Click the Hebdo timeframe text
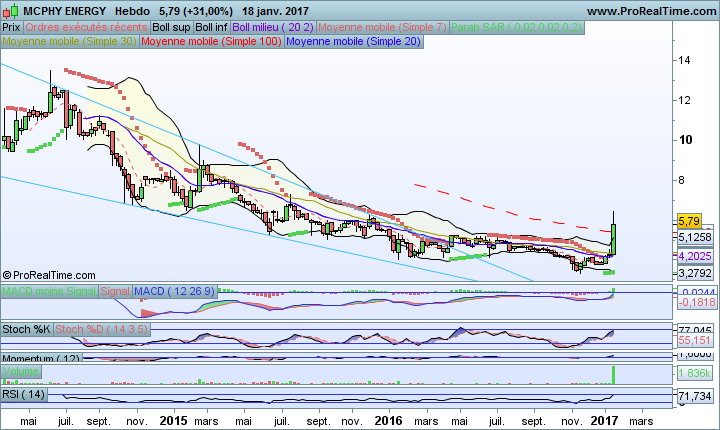Image resolution: width=720 pixels, height=430 pixels. [132, 11]
